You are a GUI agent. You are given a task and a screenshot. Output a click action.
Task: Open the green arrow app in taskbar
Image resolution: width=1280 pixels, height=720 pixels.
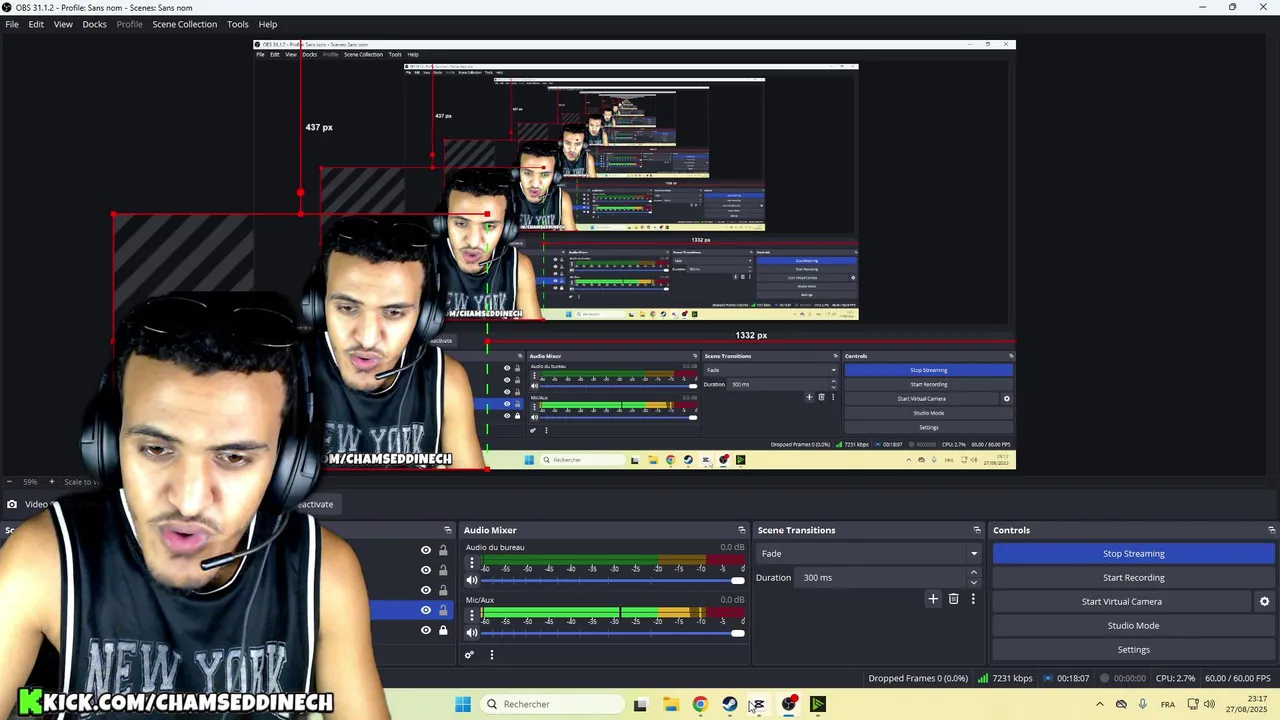(x=818, y=704)
